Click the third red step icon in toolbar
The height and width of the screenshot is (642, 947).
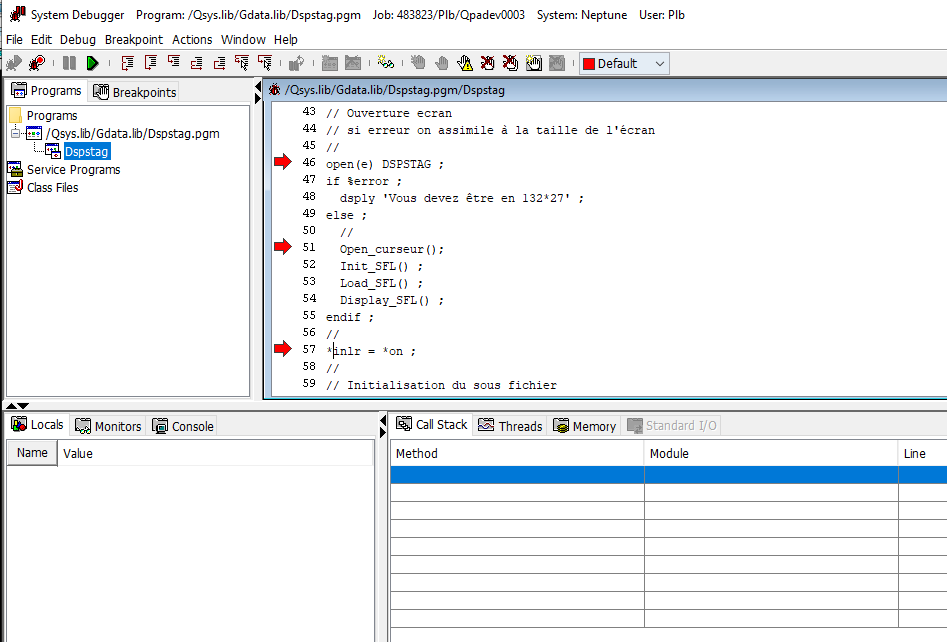click(x=173, y=63)
